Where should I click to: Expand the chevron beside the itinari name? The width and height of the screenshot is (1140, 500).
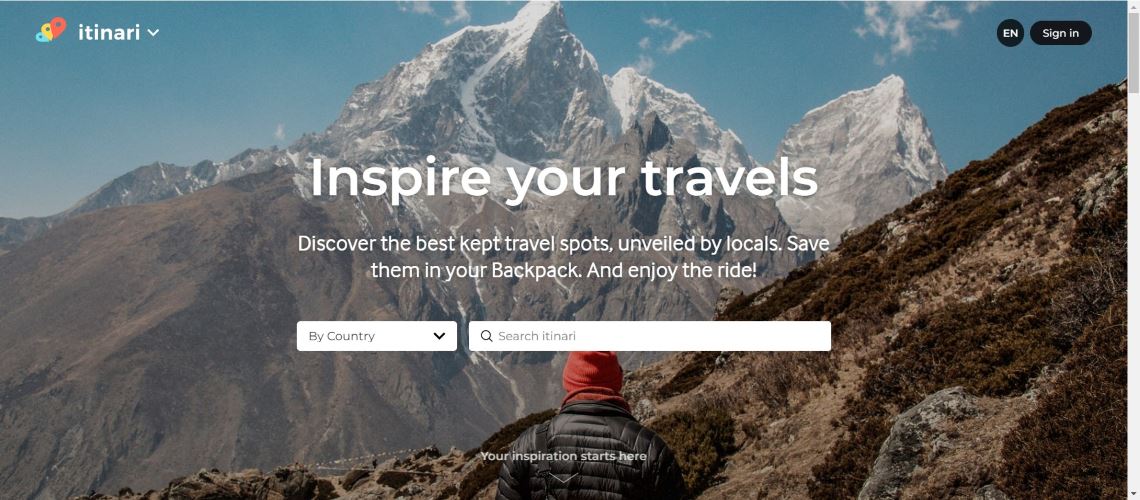pos(153,33)
